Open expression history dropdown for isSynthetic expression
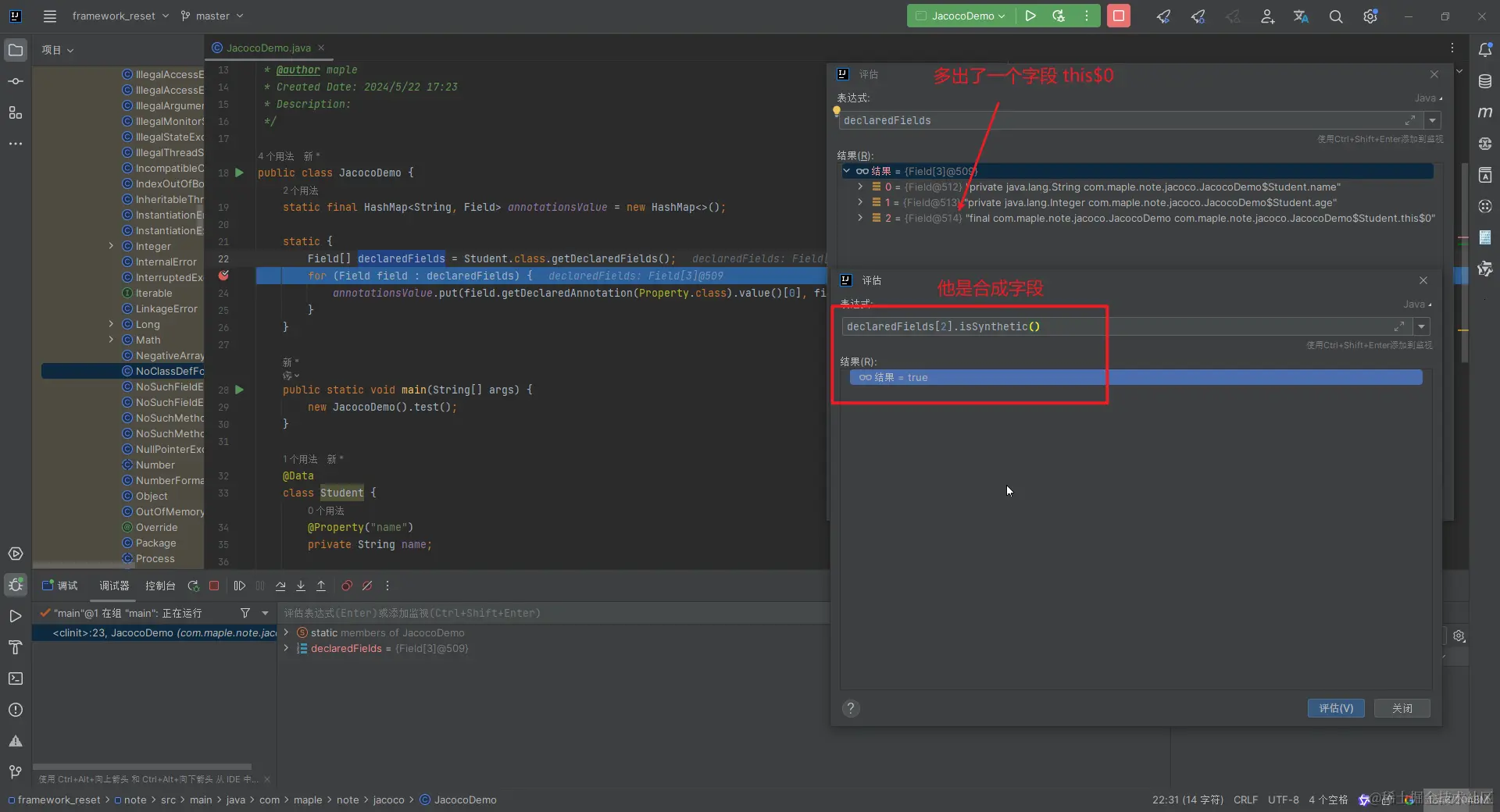1500x812 pixels. (1422, 326)
